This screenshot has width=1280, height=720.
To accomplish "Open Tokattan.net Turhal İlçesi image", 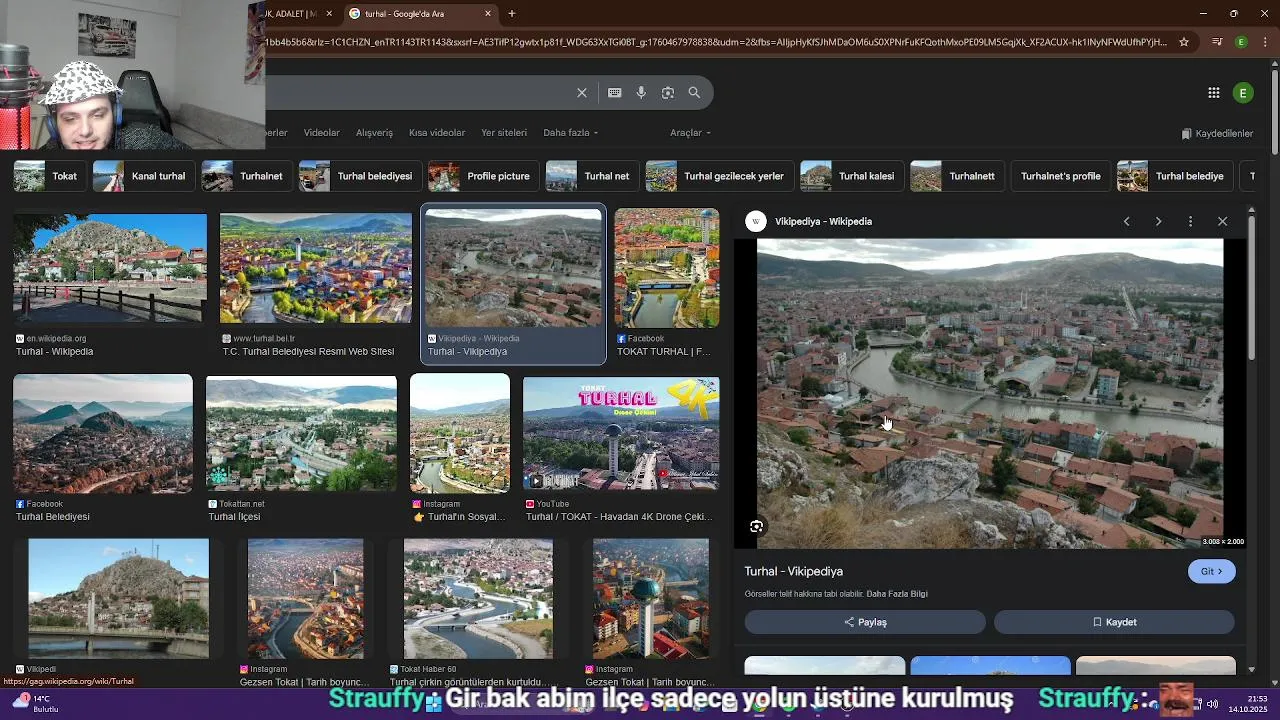I will coord(301,434).
